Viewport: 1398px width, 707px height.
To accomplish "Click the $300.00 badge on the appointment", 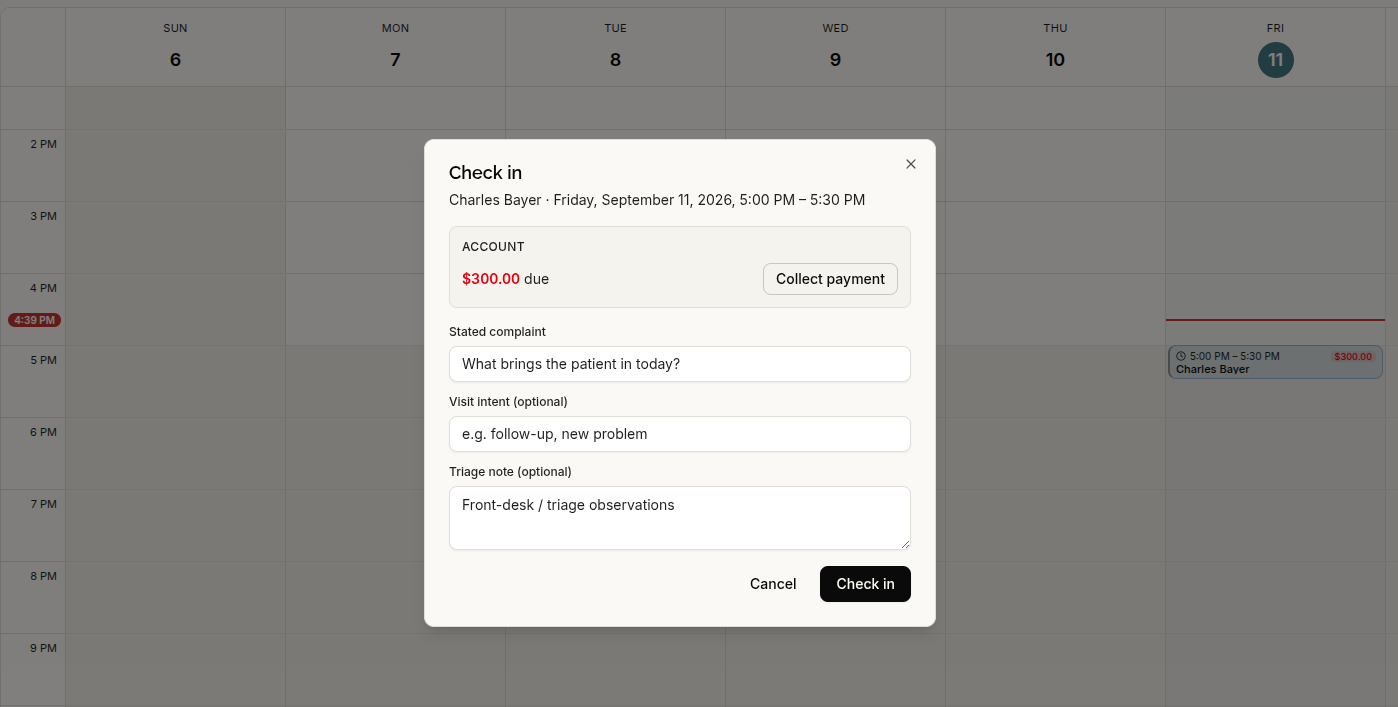I will [x=1353, y=356].
